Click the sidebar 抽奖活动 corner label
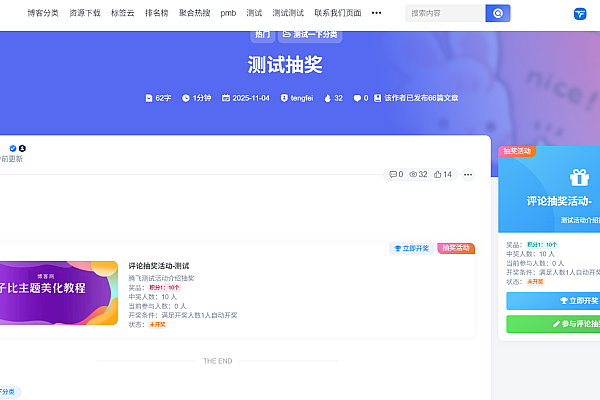600x400 pixels. coord(517,151)
